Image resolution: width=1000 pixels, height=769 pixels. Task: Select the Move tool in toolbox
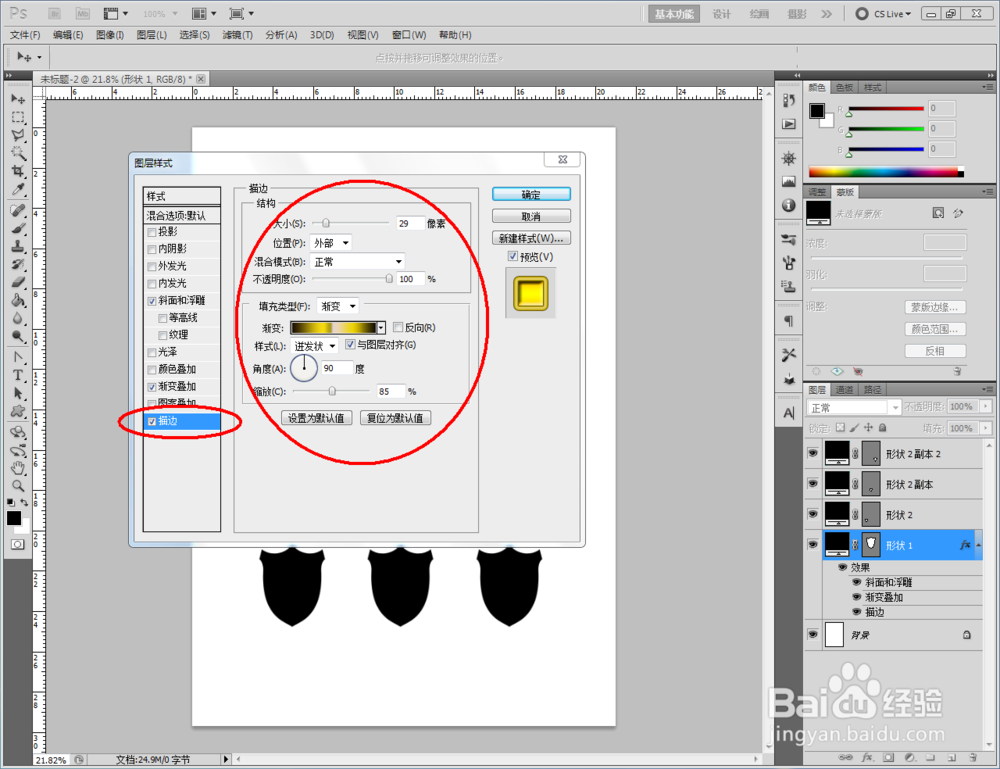click(18, 99)
